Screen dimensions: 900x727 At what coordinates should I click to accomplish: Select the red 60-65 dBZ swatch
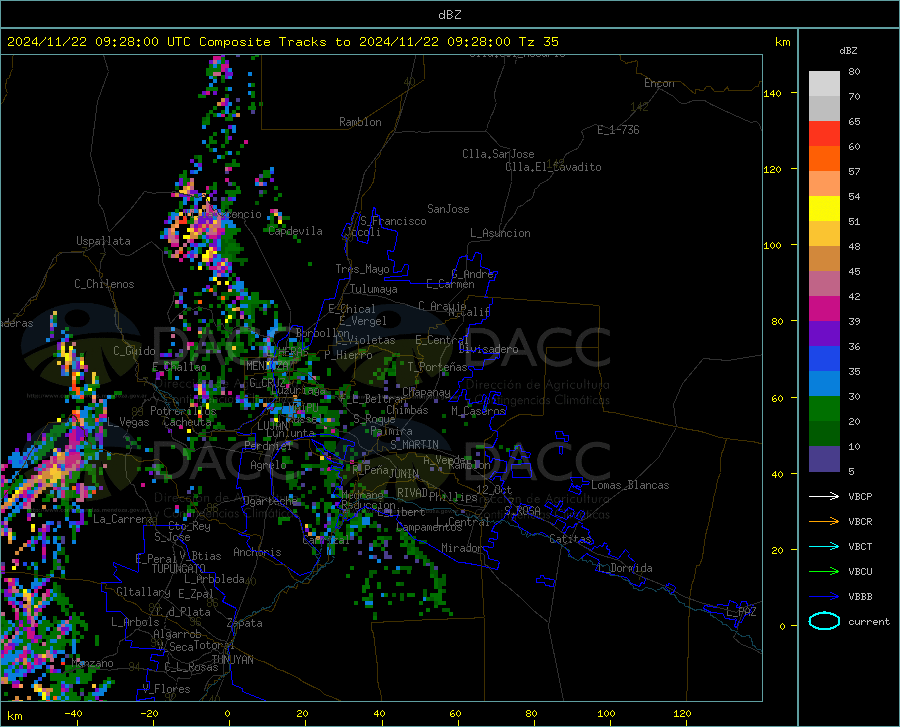(x=824, y=134)
